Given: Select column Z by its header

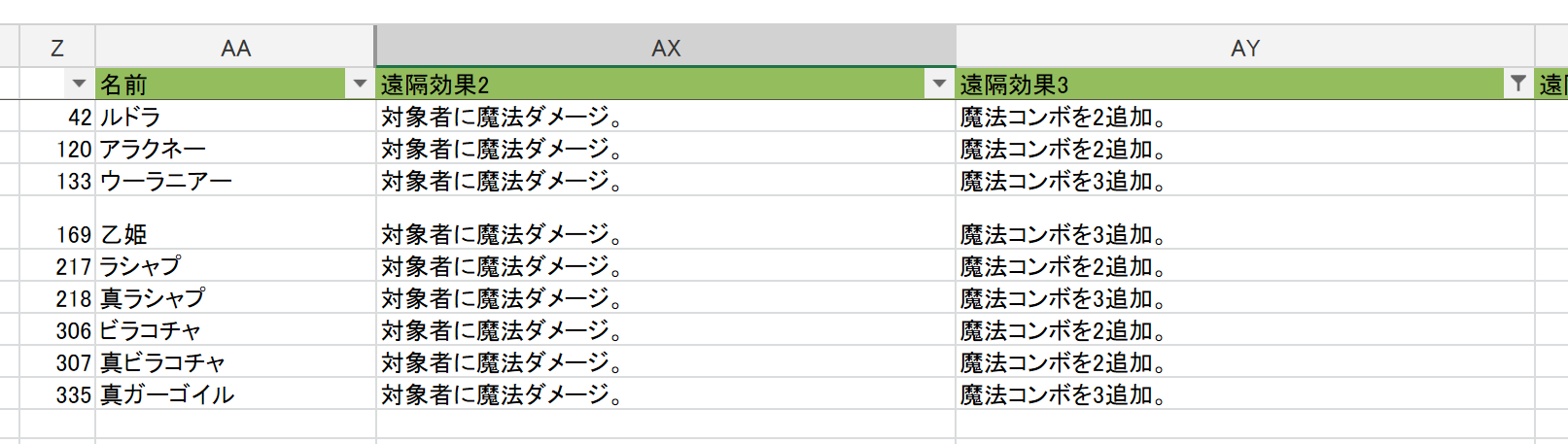Looking at the screenshot, I should (x=57, y=48).
